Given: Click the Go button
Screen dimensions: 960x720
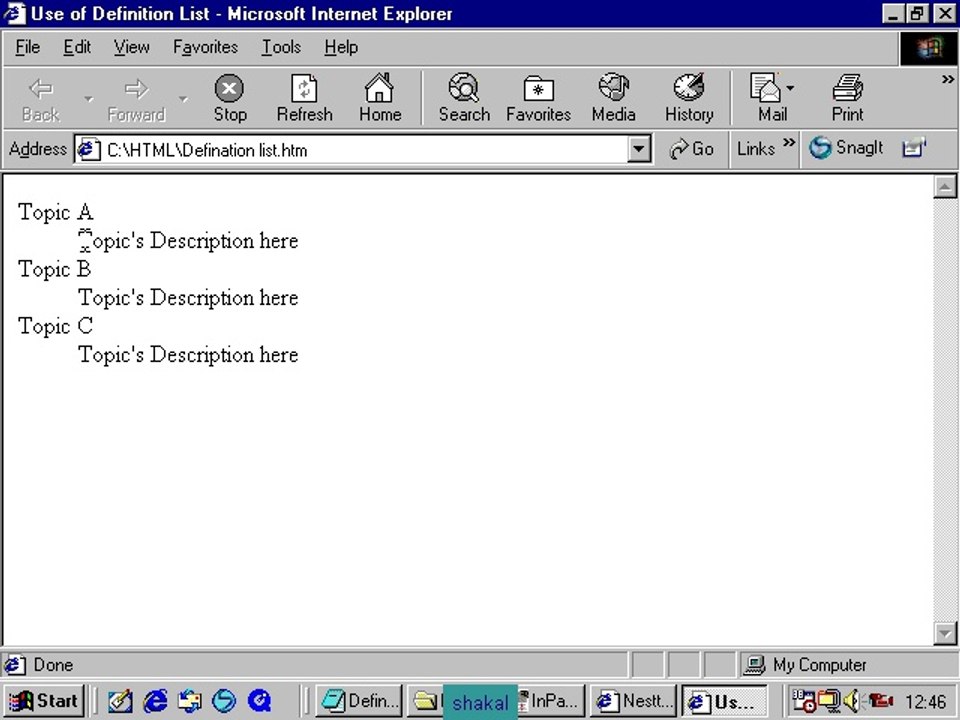Looking at the screenshot, I should tap(691, 149).
